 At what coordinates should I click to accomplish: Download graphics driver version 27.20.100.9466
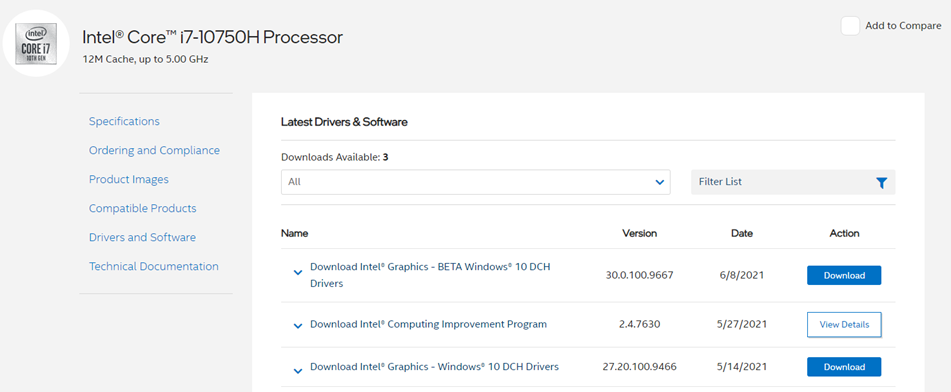[x=844, y=367]
